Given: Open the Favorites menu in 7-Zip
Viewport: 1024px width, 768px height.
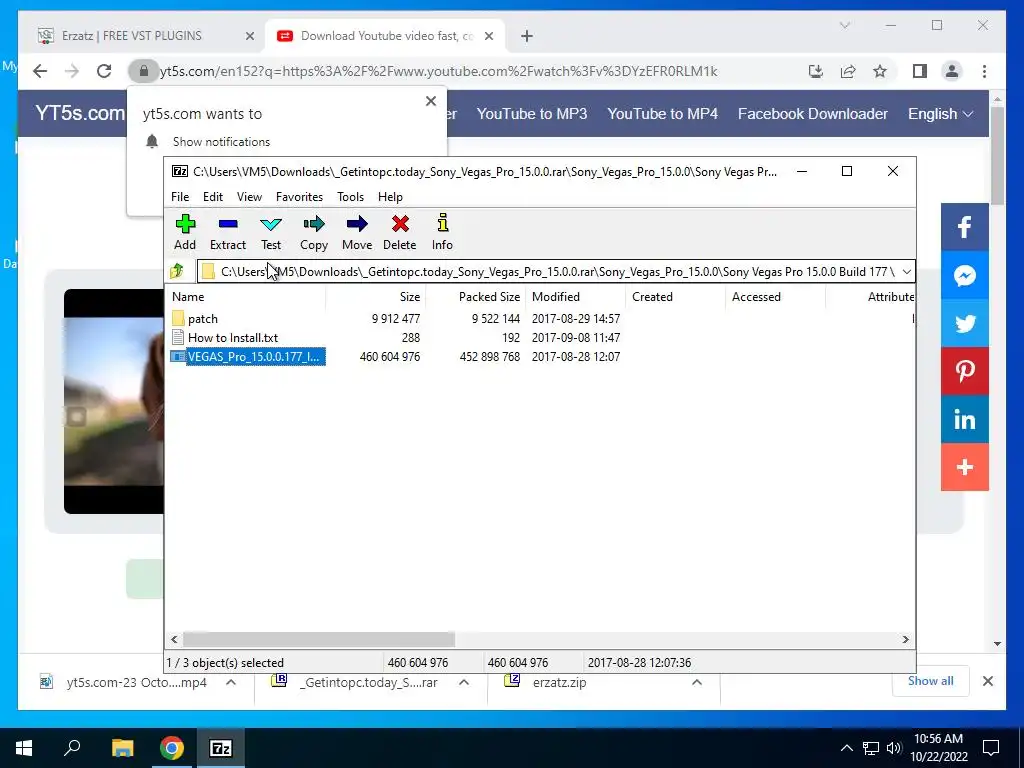Looking at the screenshot, I should pos(299,197).
